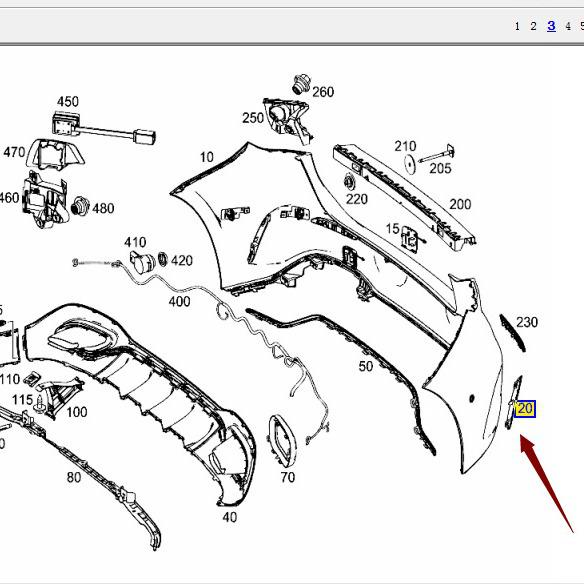Click the exhaust tip trim ring drawing

pyautogui.click(x=282, y=441)
